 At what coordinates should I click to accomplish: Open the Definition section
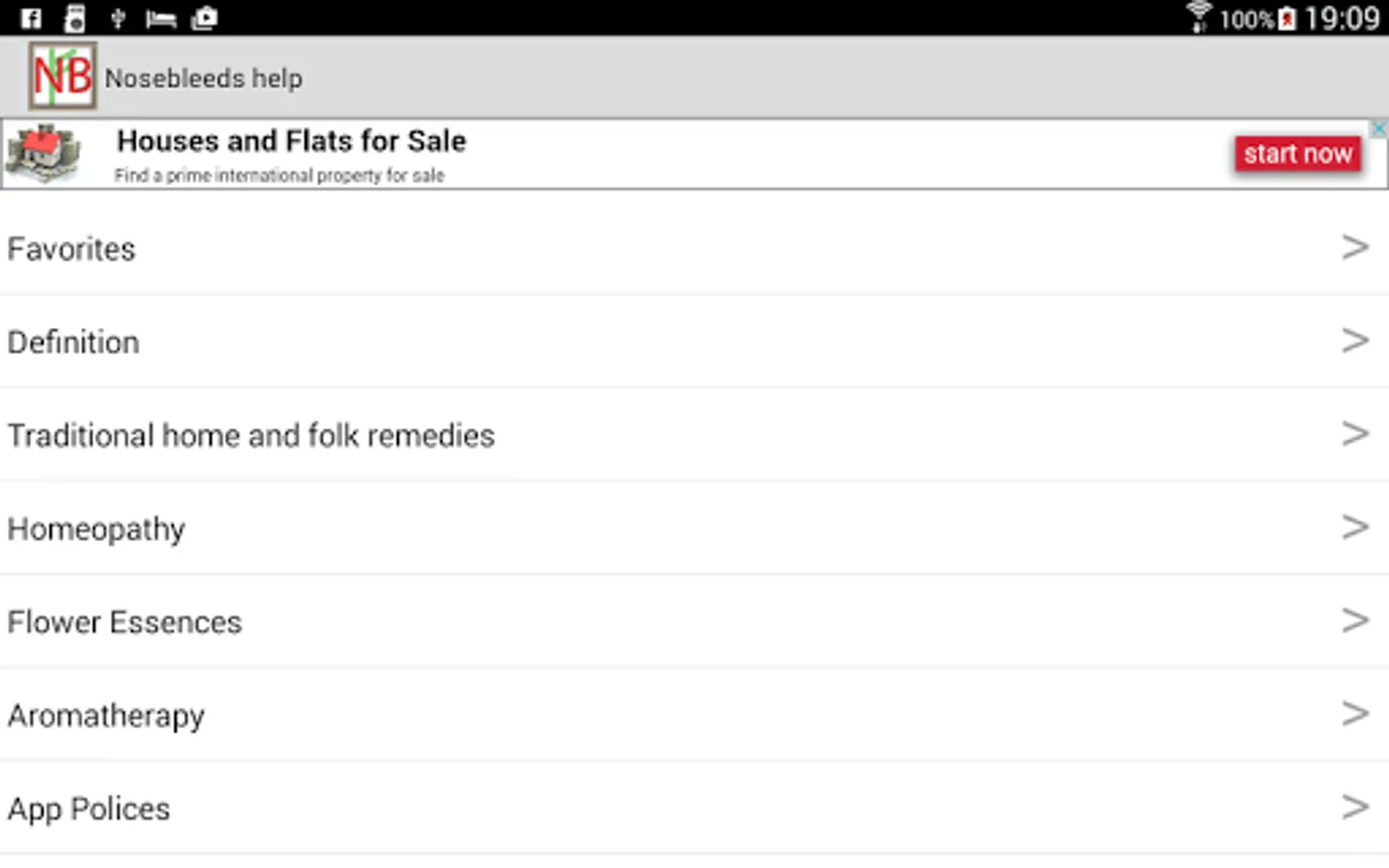click(x=73, y=342)
